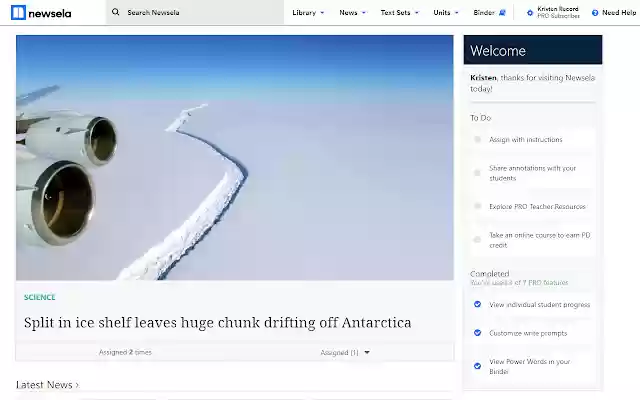
Task: Expand the Library dropdown arrow
Action: 322,13
